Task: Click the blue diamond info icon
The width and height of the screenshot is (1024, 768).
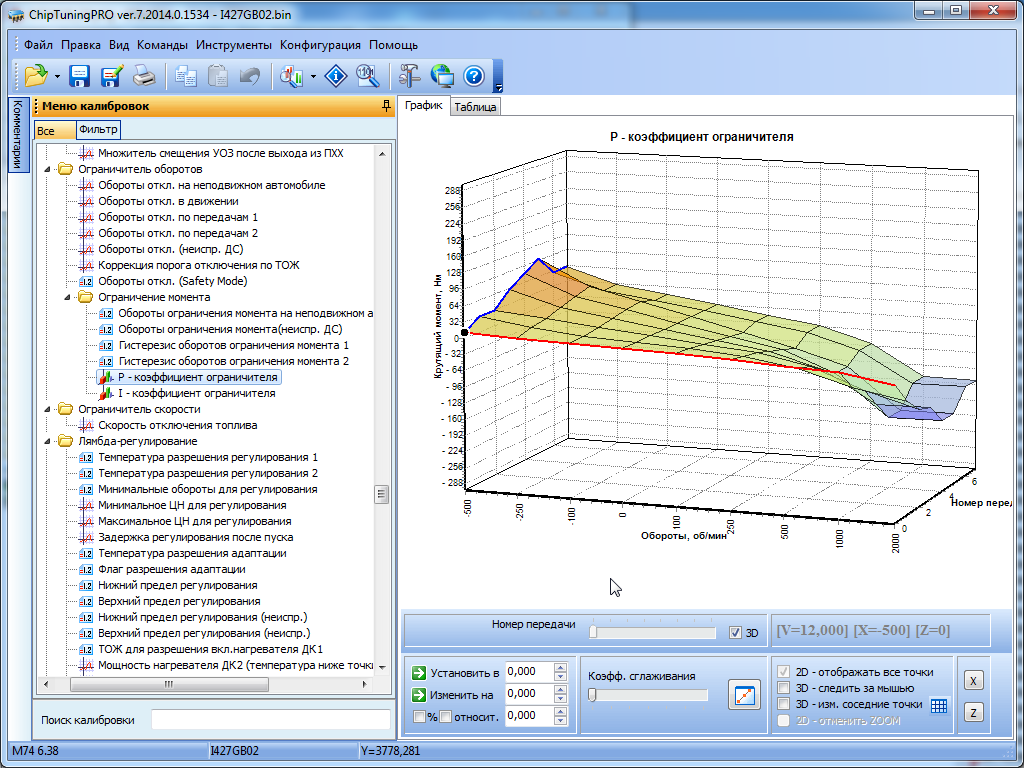Action: [337, 75]
